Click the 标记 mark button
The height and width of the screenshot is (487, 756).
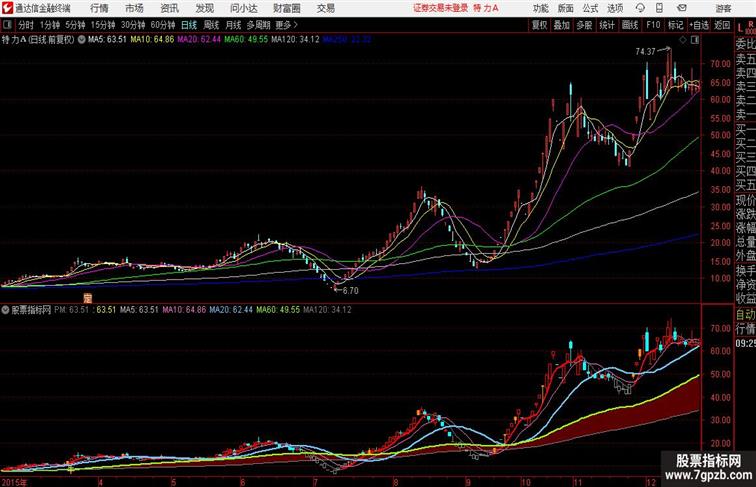(x=676, y=25)
